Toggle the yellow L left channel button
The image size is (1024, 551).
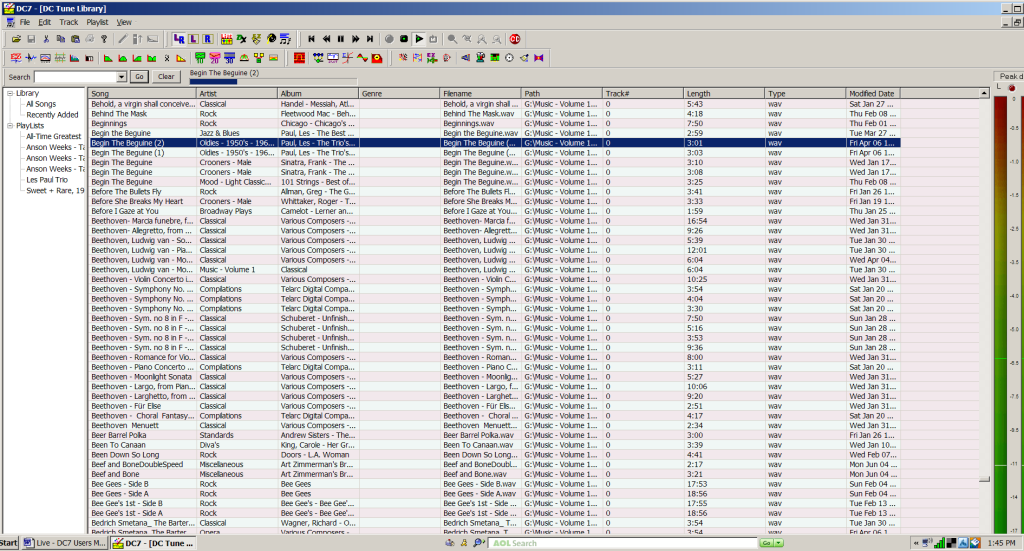pos(193,38)
